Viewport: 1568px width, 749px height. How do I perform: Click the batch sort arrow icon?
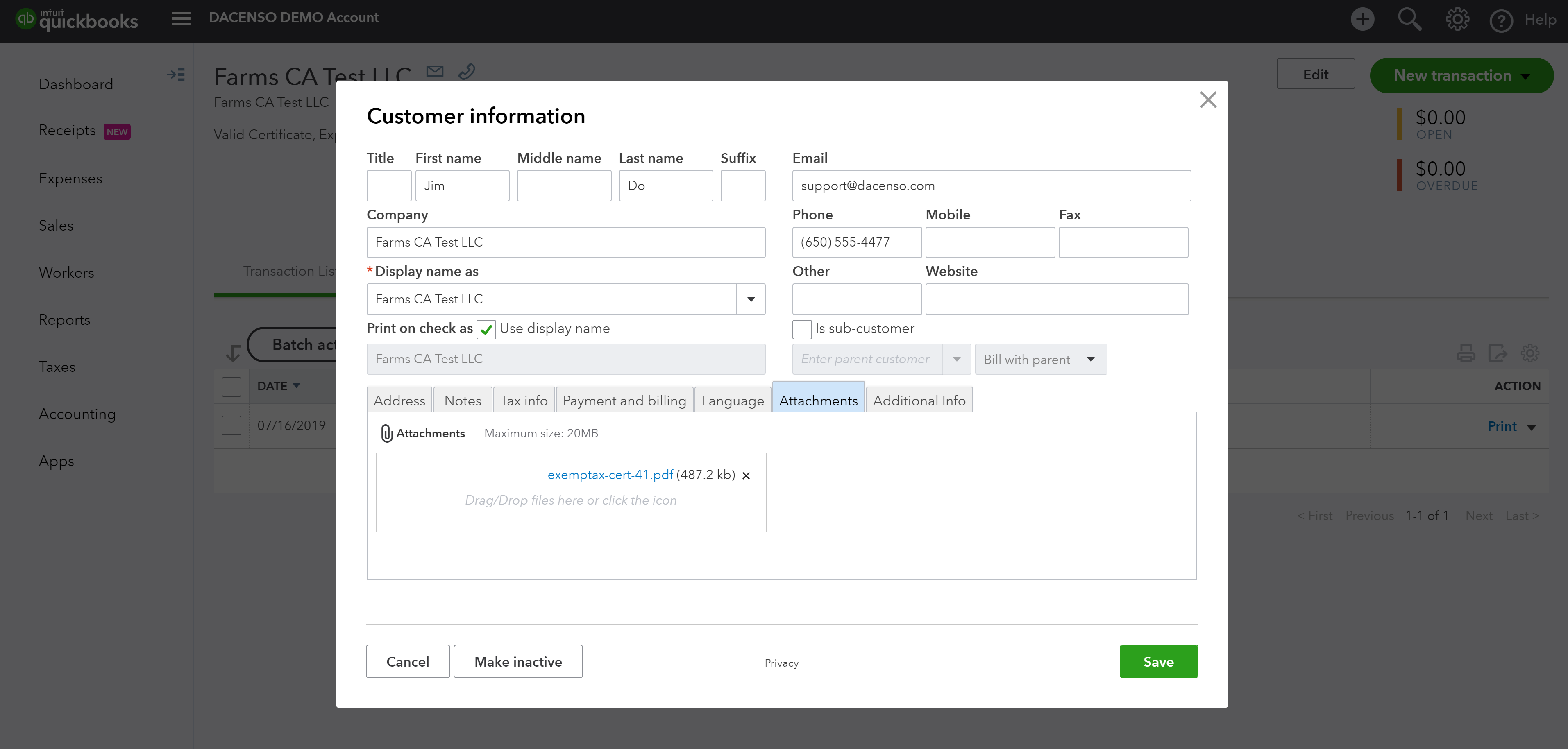[x=233, y=353]
